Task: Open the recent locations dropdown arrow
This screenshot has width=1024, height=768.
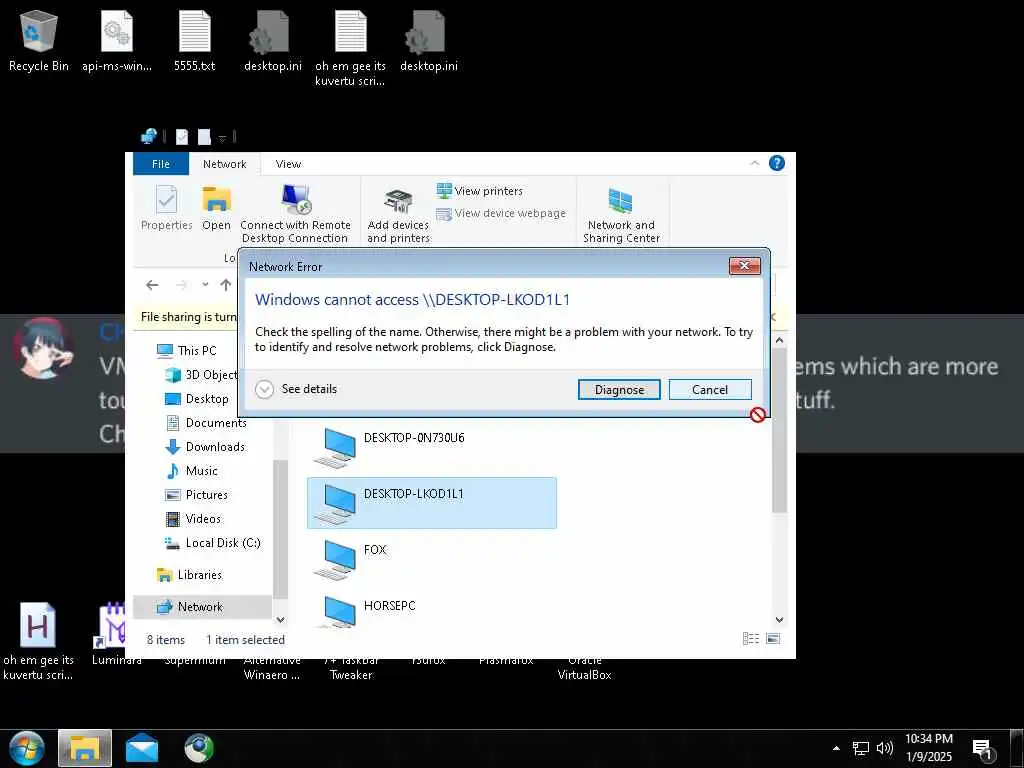Action: [x=205, y=285]
